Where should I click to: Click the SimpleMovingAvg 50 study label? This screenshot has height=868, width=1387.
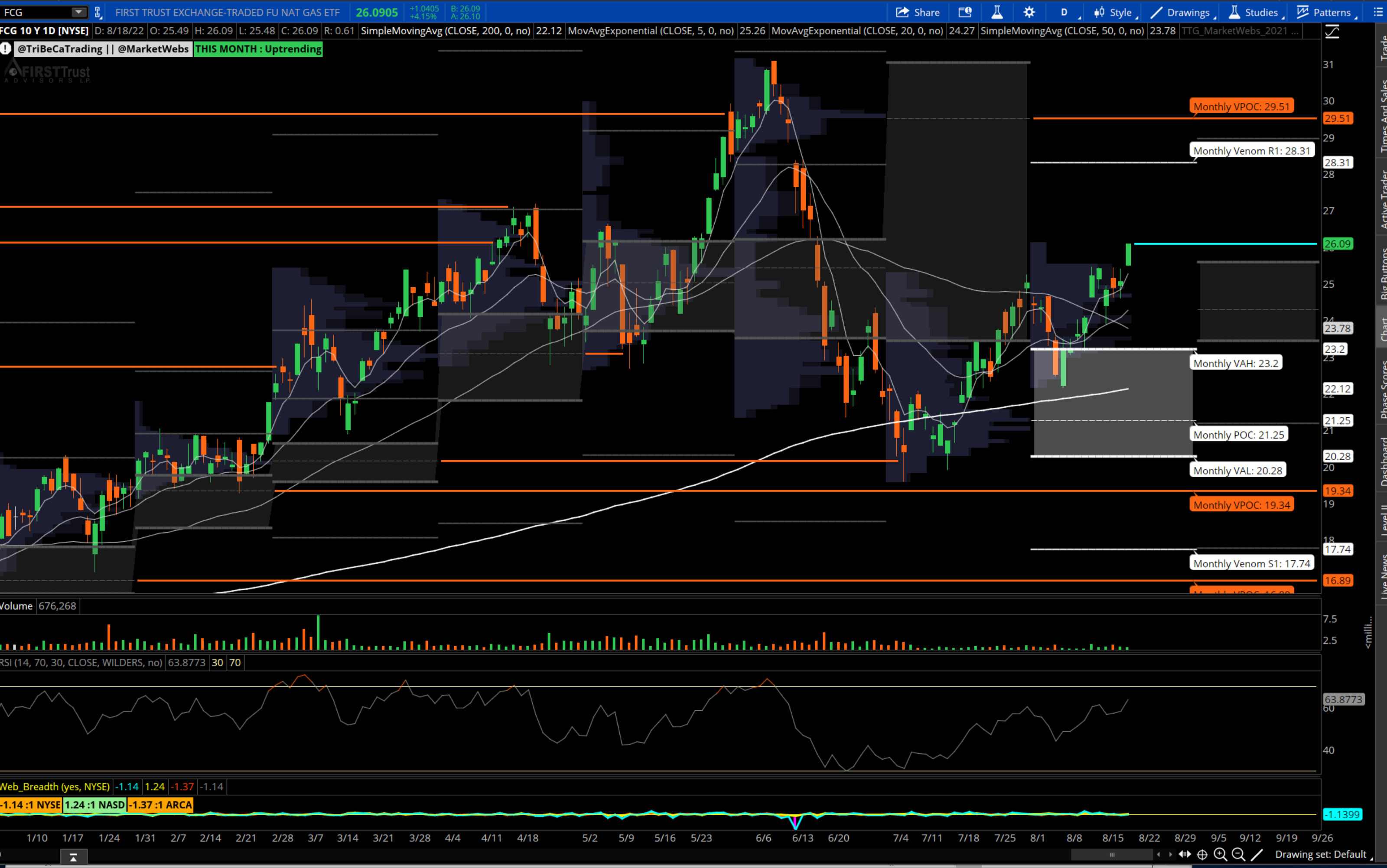pos(1062,31)
